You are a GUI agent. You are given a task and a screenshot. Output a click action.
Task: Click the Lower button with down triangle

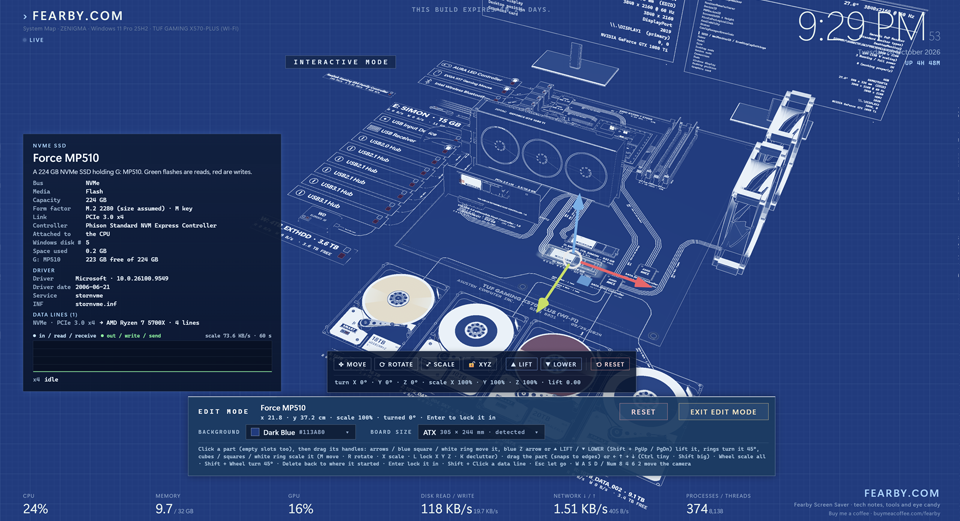coord(561,364)
